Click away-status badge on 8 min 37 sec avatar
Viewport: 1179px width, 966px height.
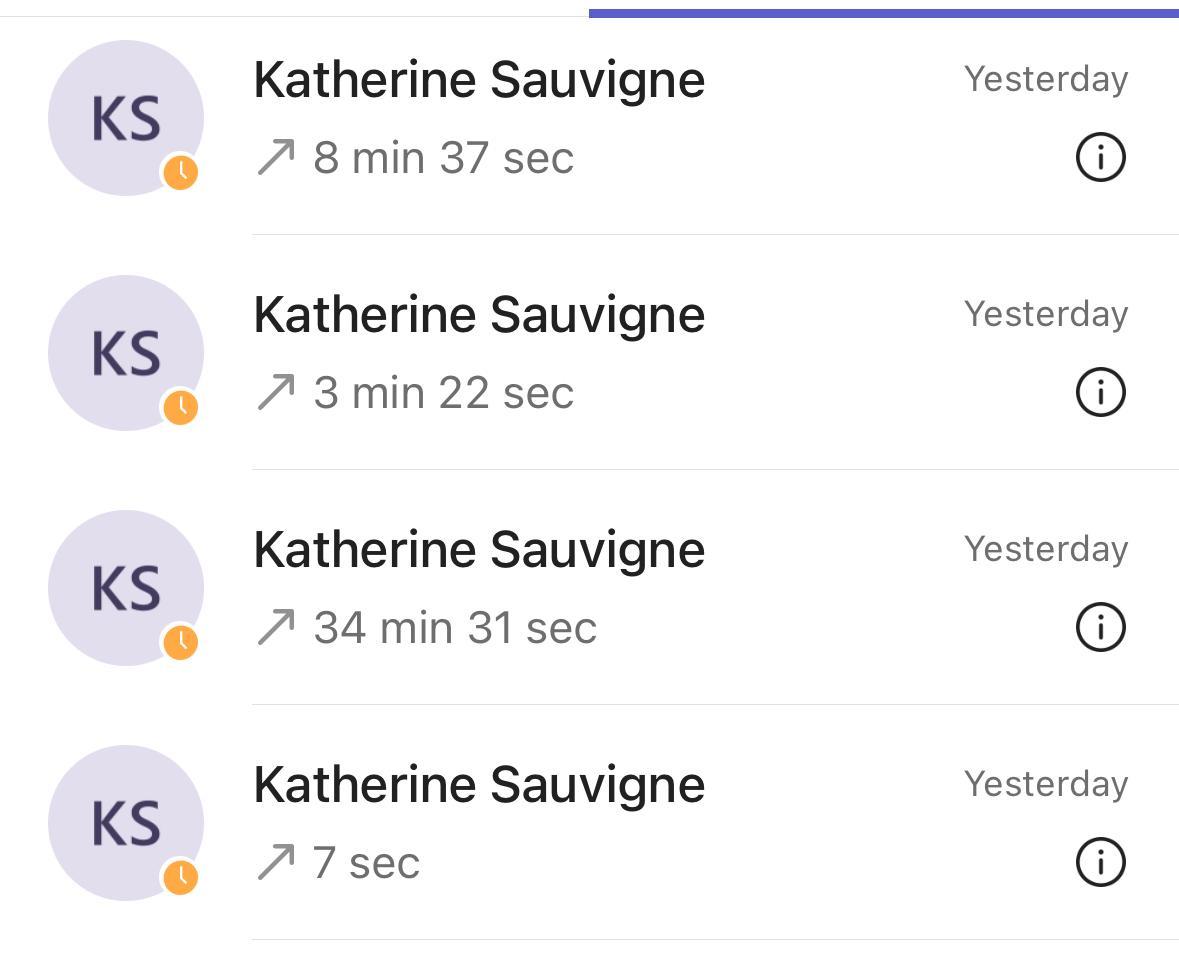181,173
